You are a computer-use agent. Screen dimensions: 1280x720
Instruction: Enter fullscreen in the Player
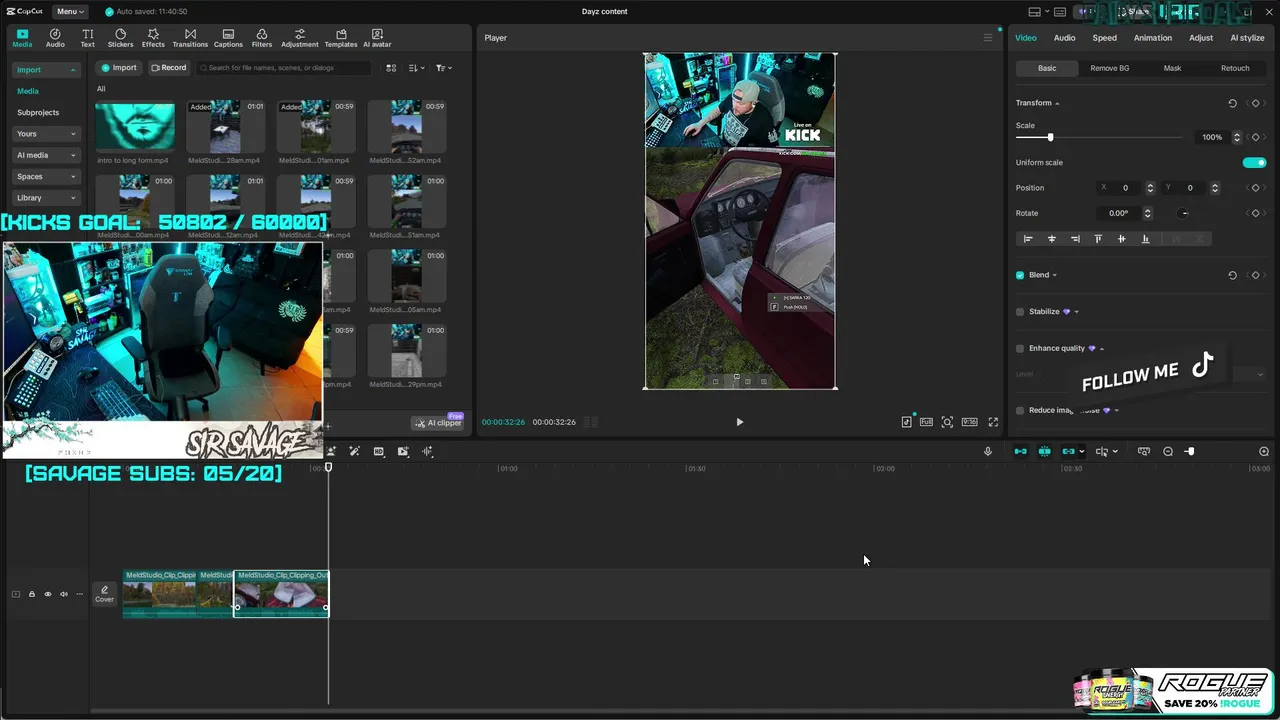pyautogui.click(x=993, y=422)
